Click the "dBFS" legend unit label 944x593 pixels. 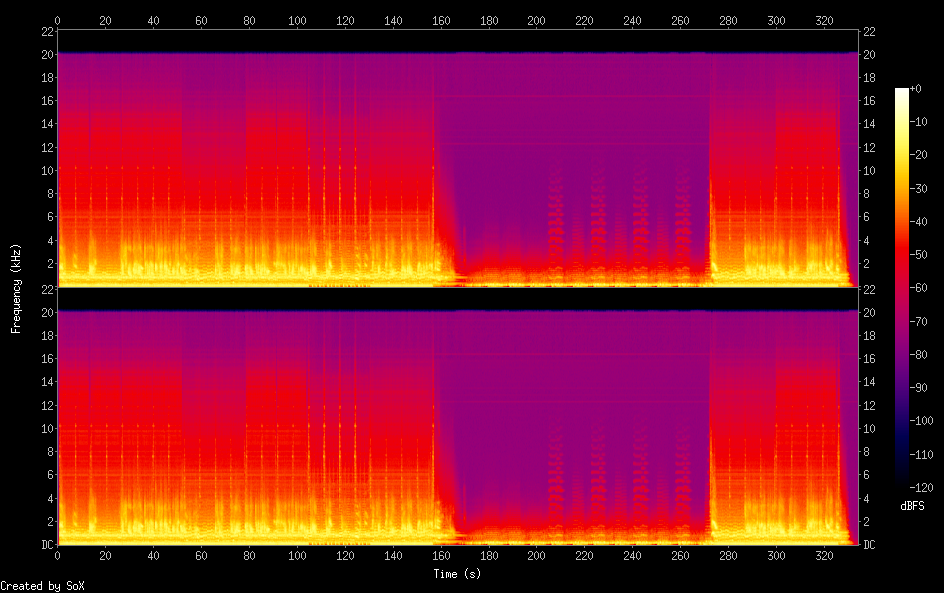tap(912, 506)
